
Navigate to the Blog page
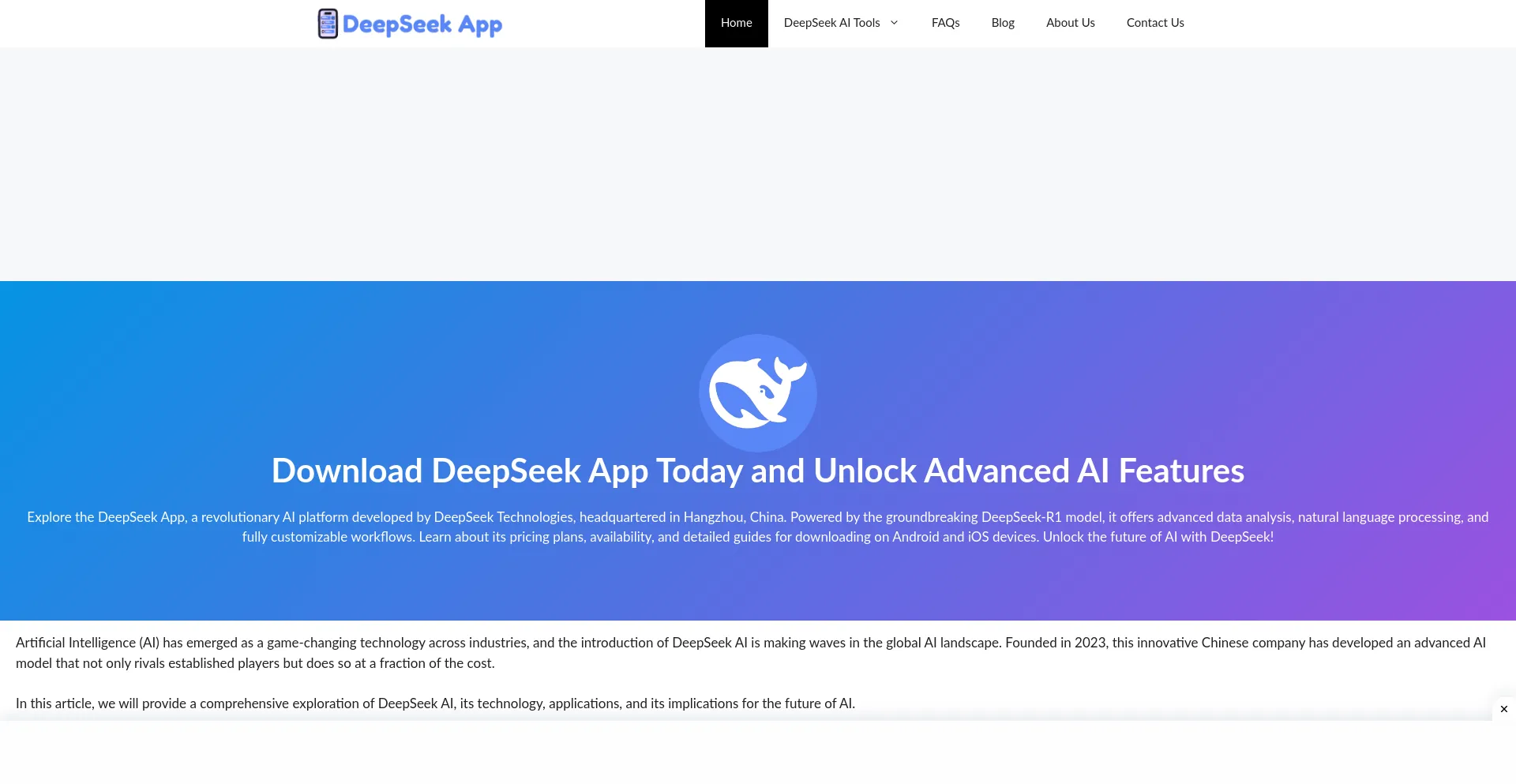tap(1003, 23)
